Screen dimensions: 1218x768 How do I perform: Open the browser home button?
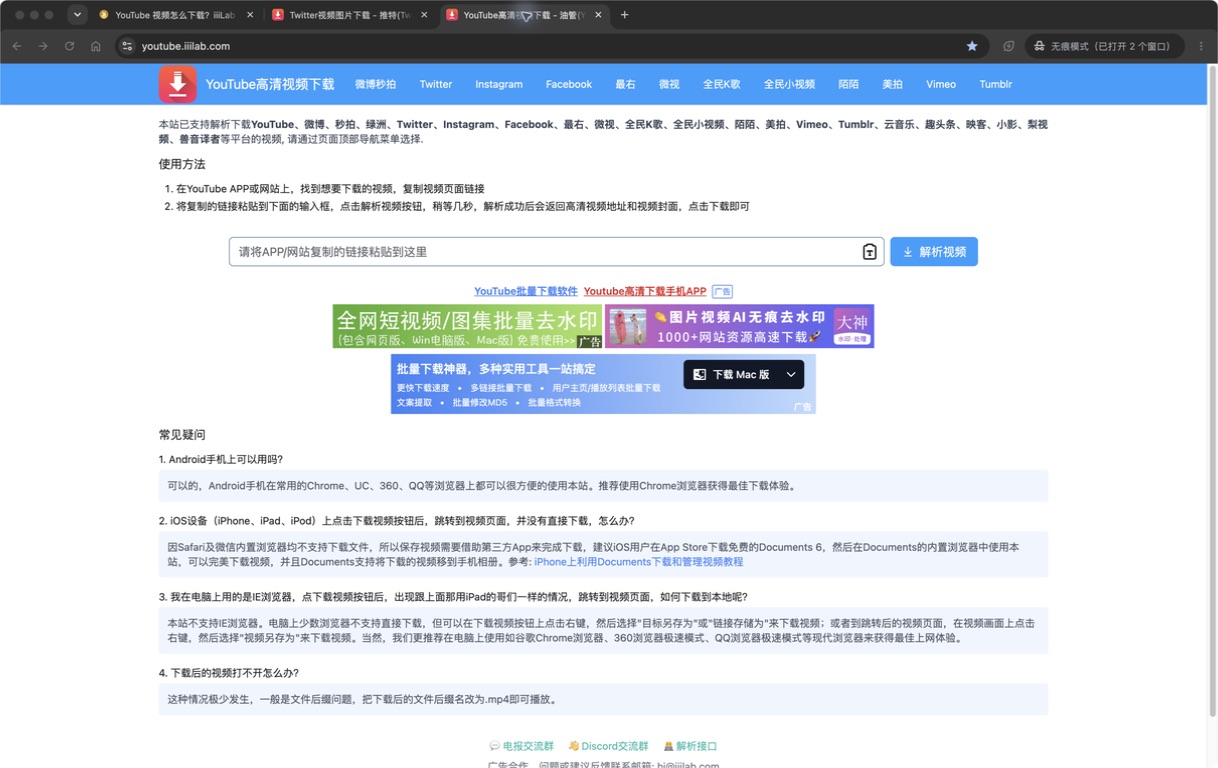click(x=96, y=46)
